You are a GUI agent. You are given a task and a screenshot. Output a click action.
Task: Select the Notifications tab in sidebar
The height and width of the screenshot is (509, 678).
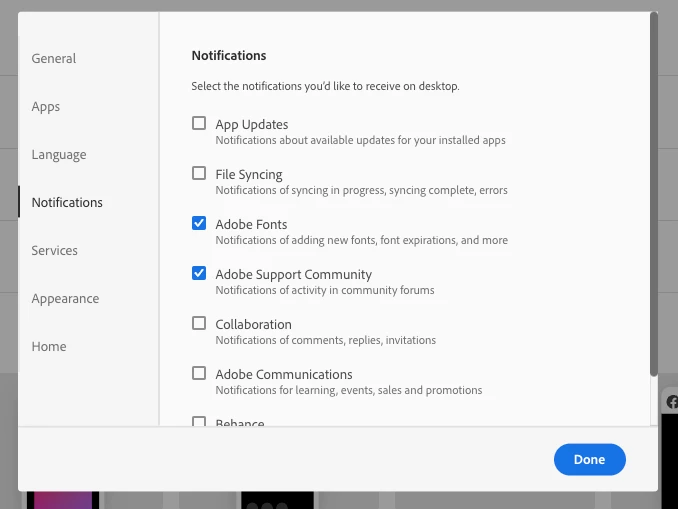67,202
